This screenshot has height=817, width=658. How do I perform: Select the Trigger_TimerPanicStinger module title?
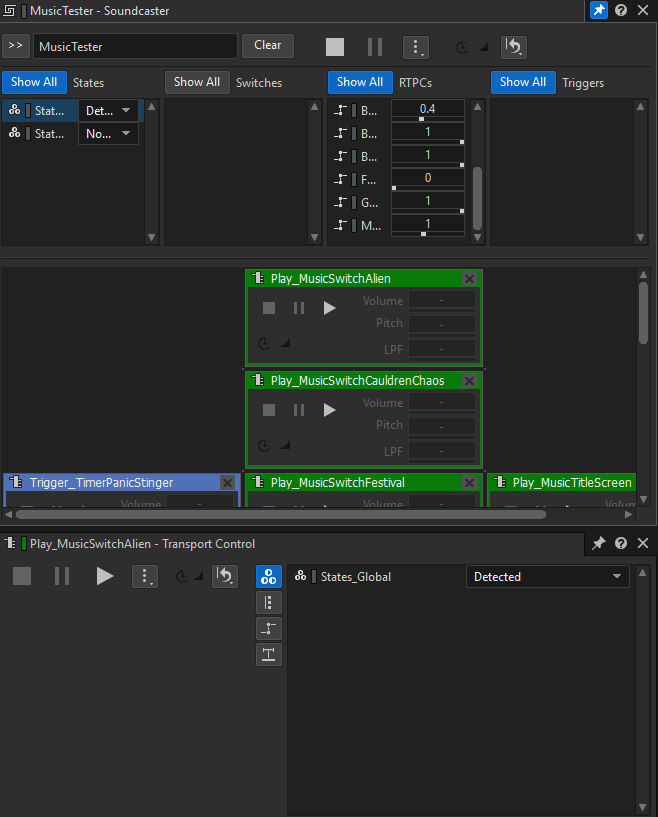[101, 482]
